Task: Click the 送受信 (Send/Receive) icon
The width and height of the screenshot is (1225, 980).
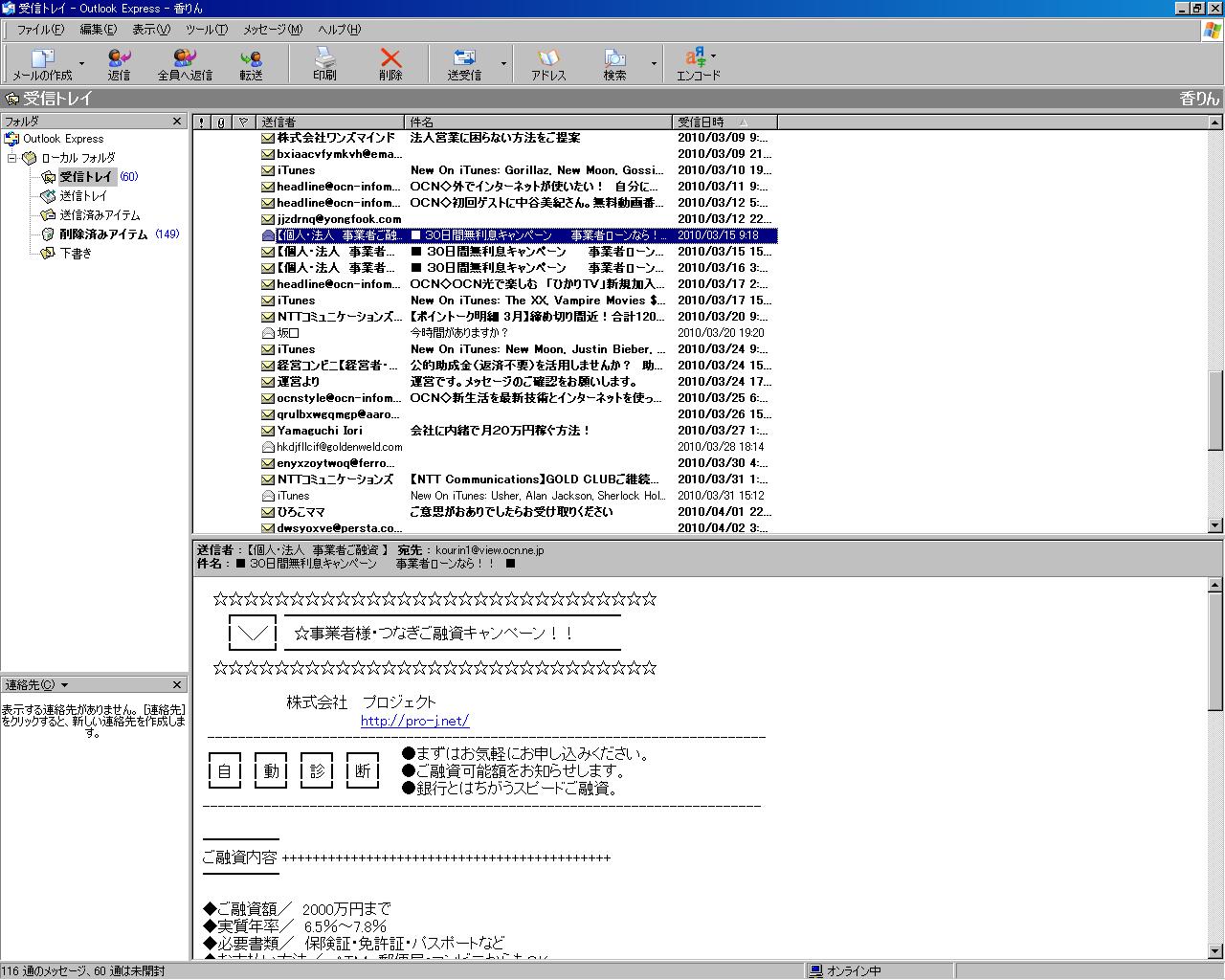Action: pyautogui.click(x=464, y=64)
